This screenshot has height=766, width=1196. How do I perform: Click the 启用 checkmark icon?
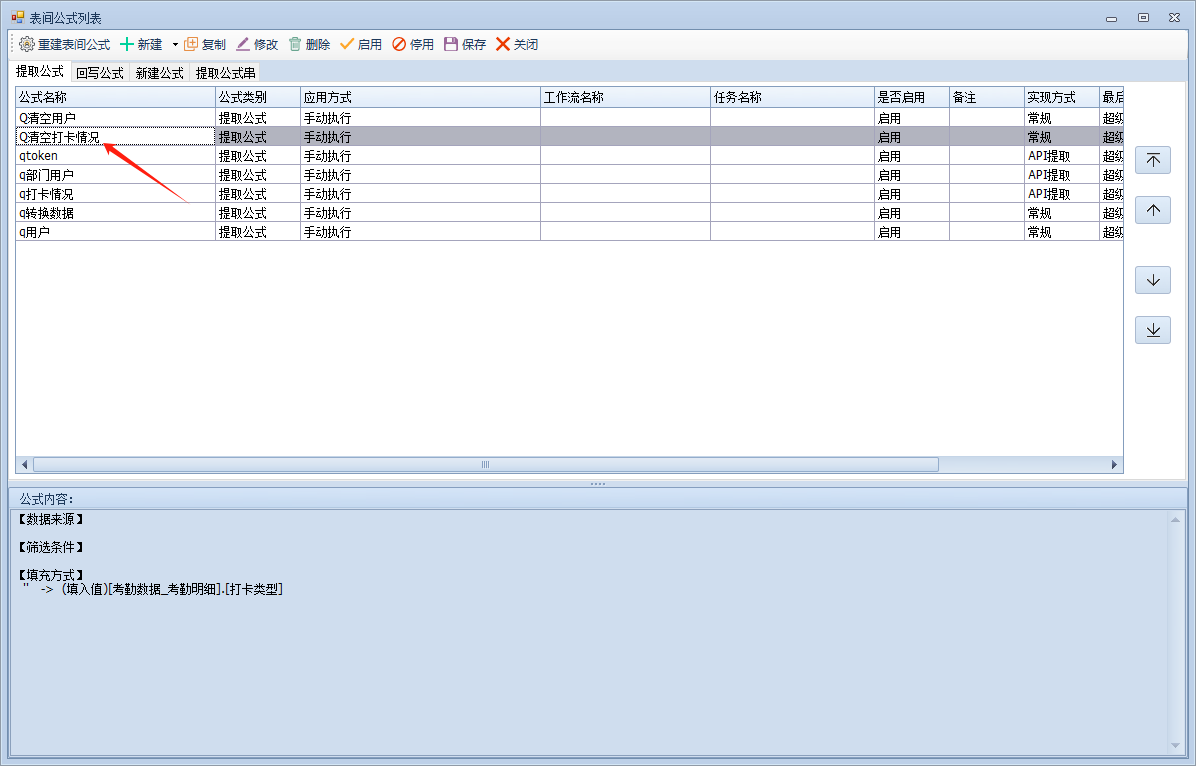(347, 45)
